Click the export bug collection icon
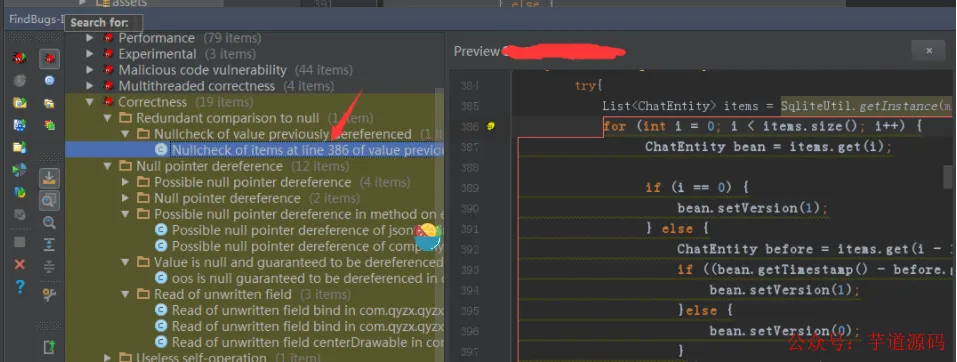Screen dimensions: 957x362 point(49,347)
